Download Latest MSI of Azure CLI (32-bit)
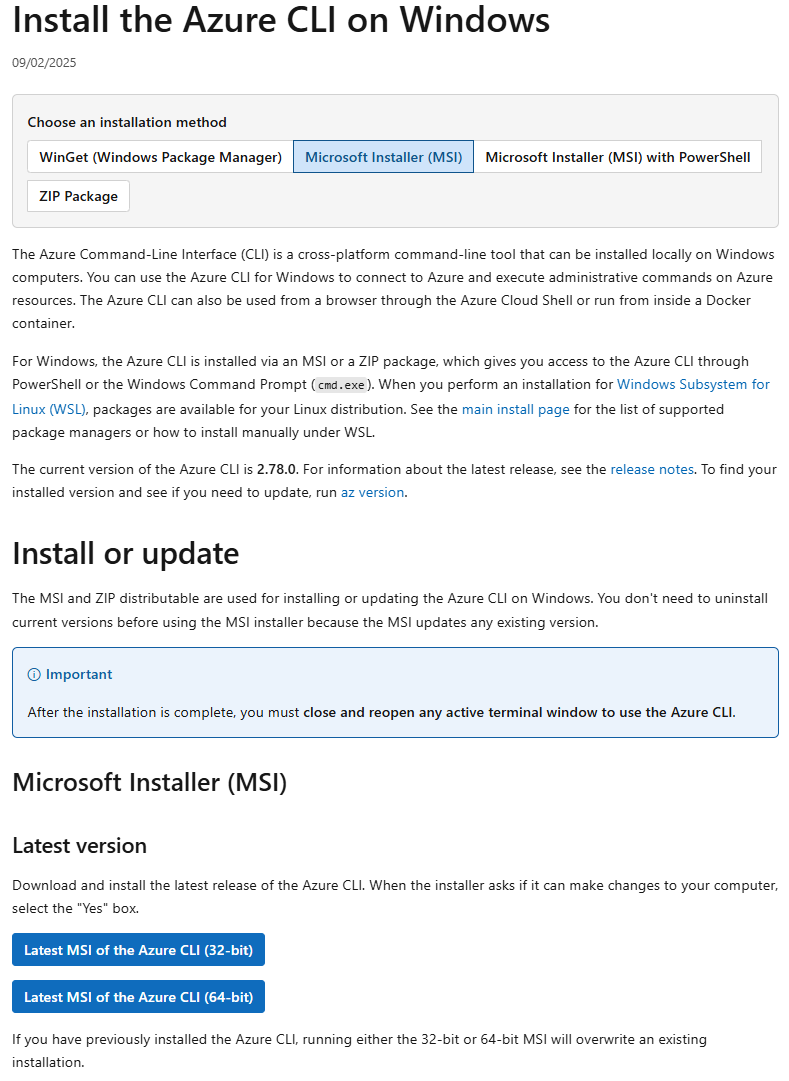The width and height of the screenshot is (789, 1081). 138,950
